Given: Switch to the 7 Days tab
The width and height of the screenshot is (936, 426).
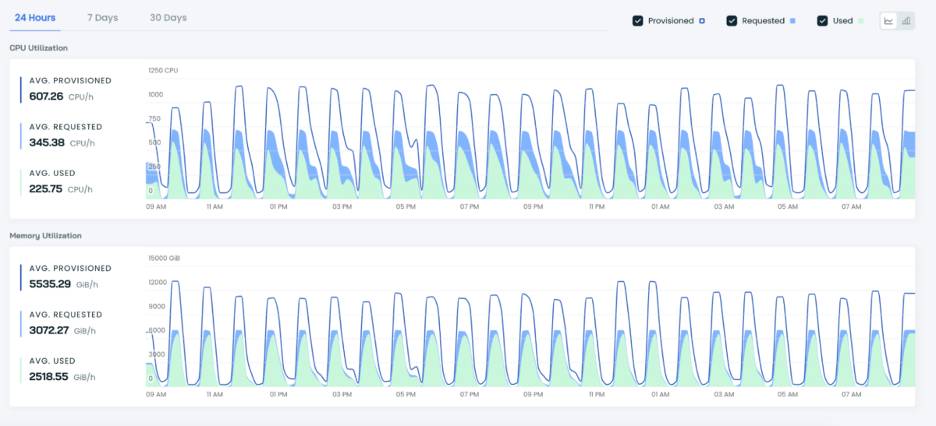Looking at the screenshot, I should click(x=102, y=18).
